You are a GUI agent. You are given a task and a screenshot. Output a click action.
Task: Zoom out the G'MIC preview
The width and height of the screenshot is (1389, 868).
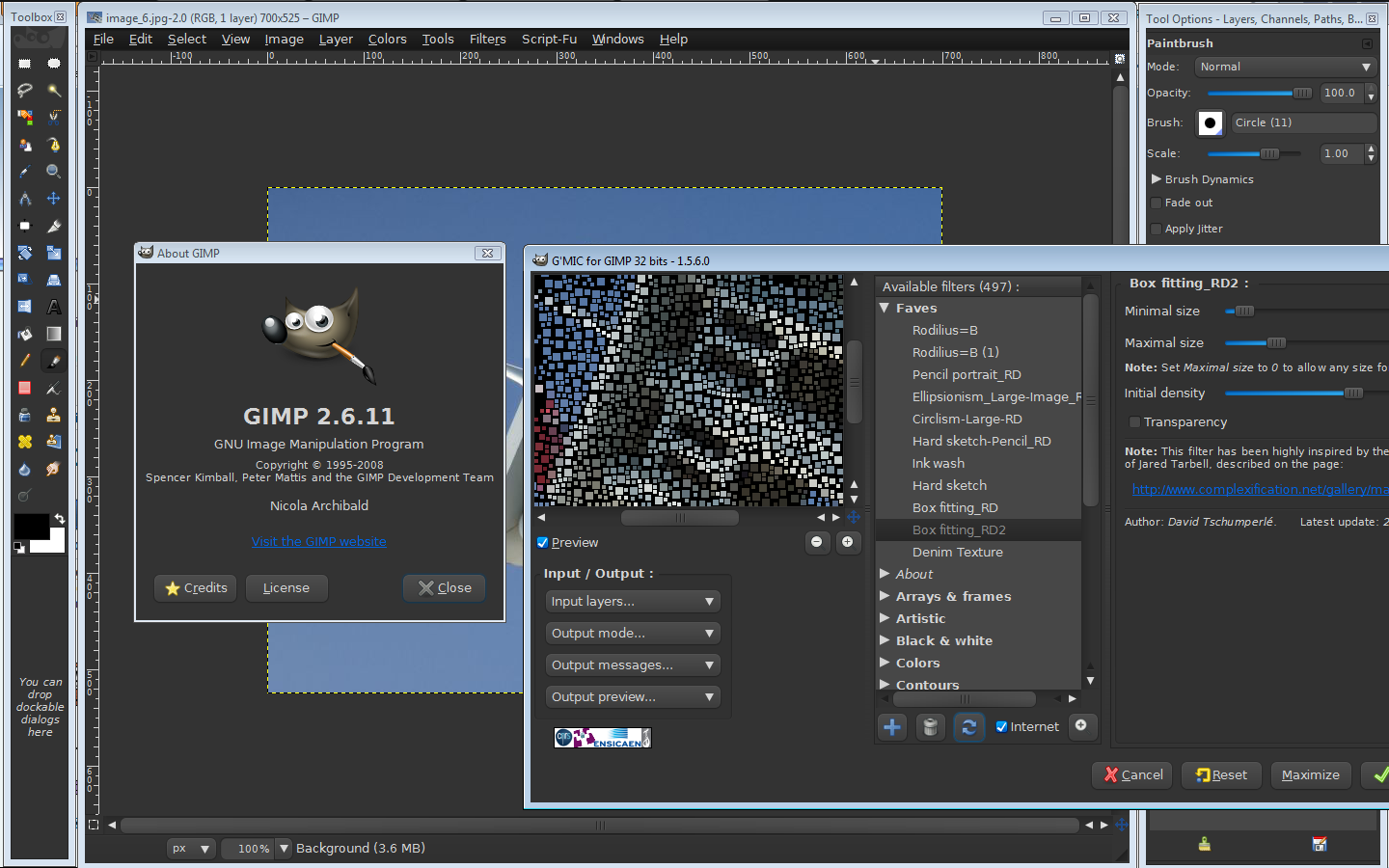[817, 542]
